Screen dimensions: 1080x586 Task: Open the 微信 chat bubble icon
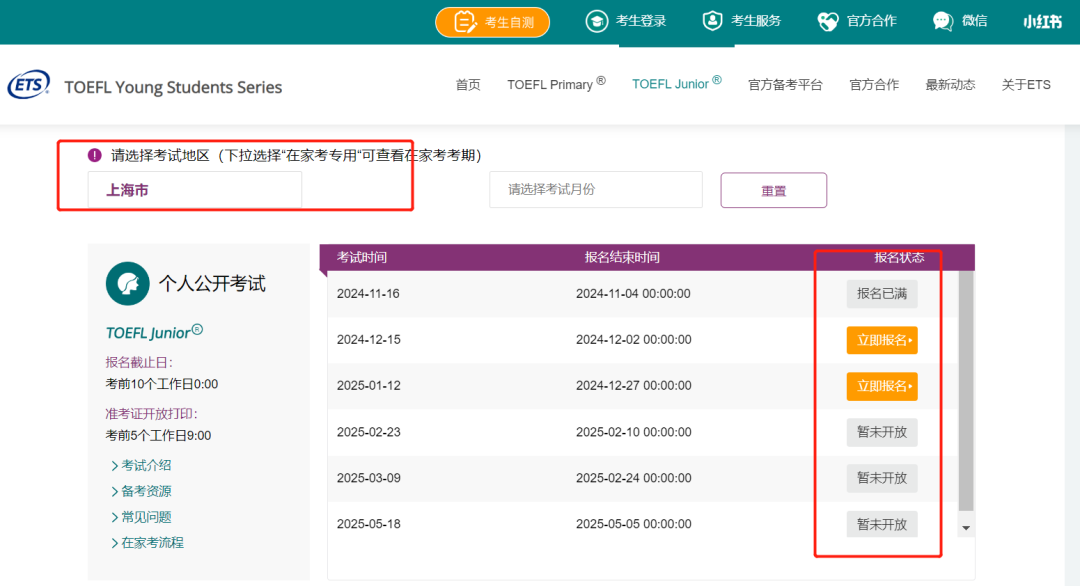click(942, 21)
